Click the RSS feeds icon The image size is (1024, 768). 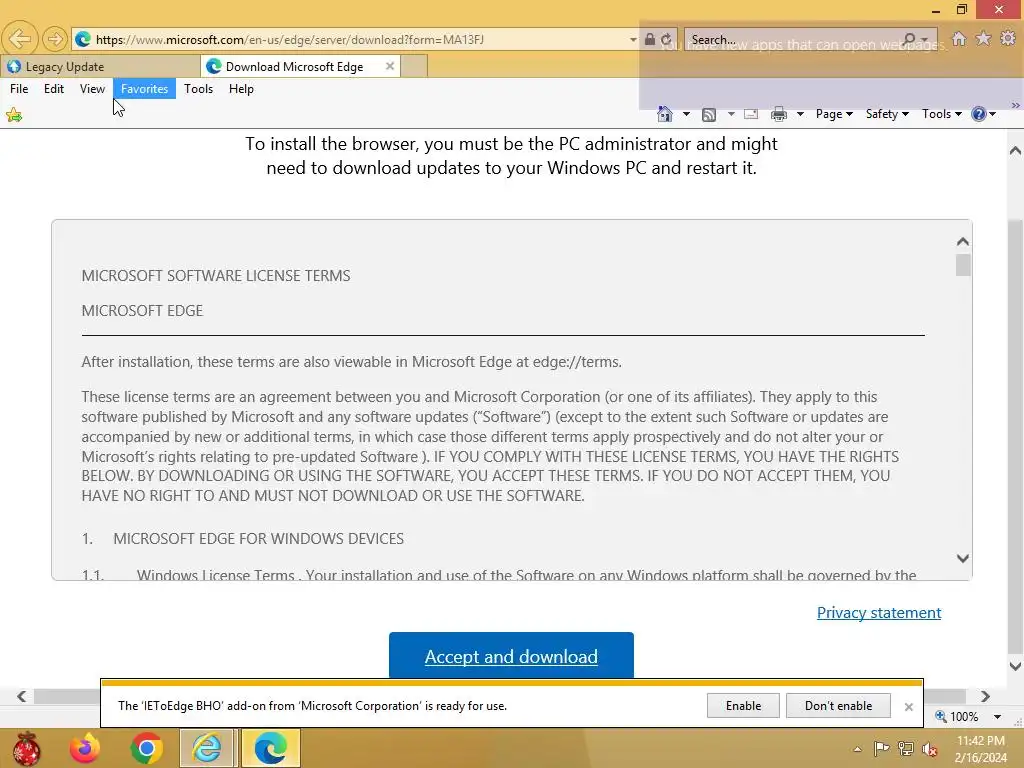[x=709, y=114]
